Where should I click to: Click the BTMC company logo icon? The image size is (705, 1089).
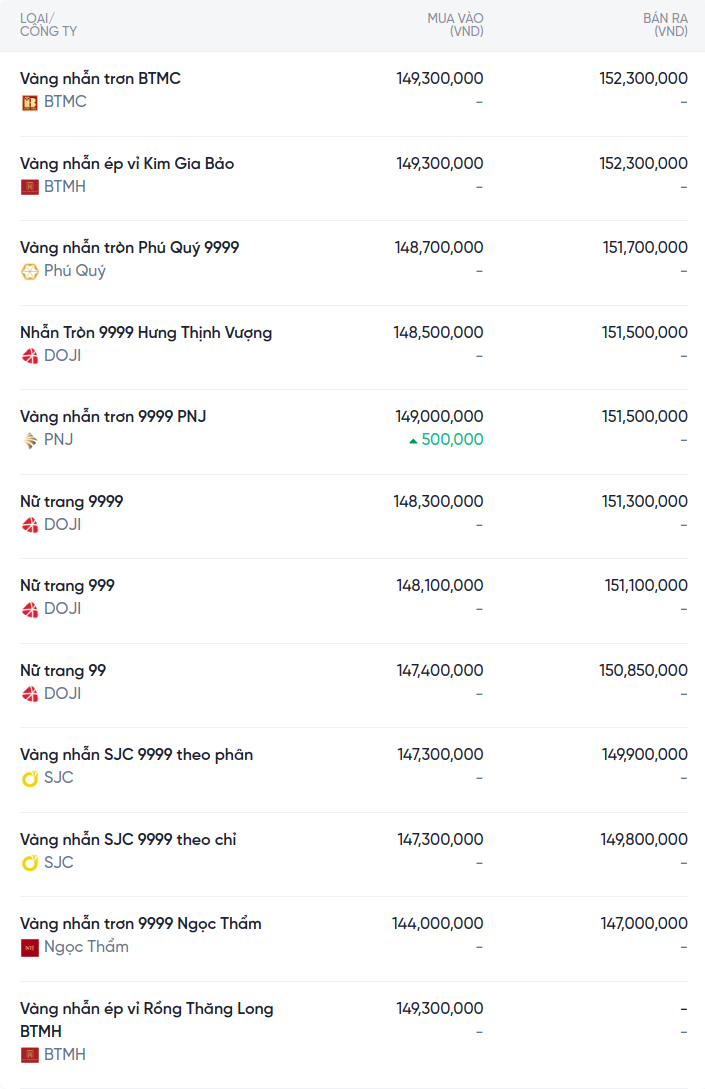coord(30,102)
